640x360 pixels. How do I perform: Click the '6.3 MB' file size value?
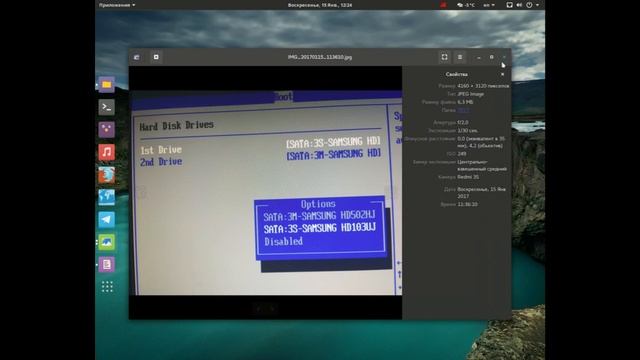465,102
